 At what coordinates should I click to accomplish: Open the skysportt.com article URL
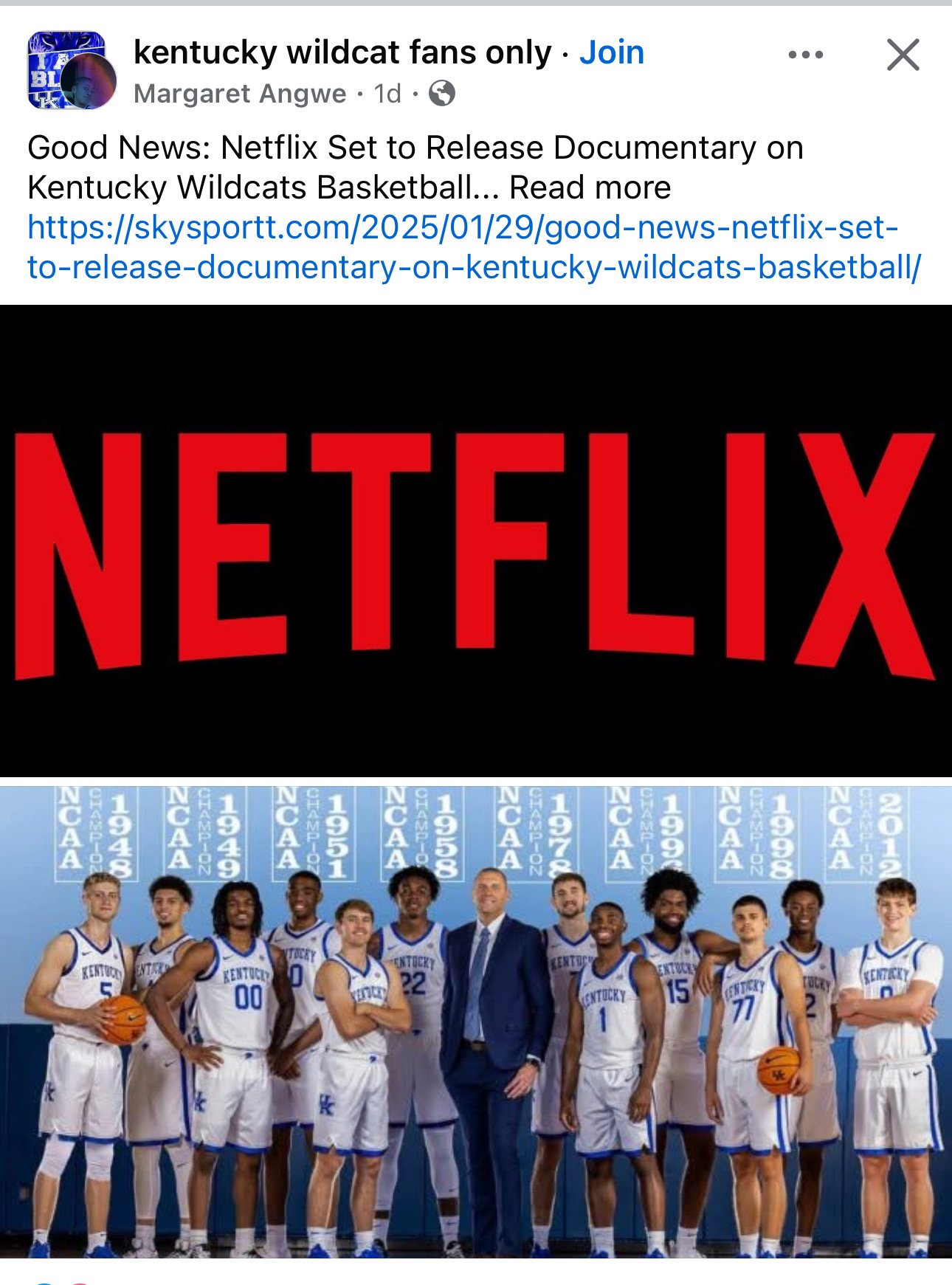click(x=475, y=247)
